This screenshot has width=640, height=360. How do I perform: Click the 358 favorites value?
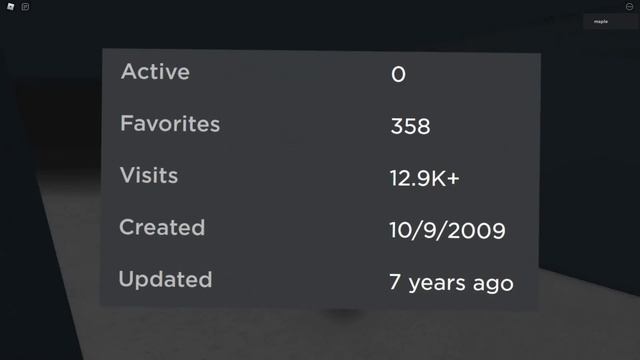click(x=410, y=127)
